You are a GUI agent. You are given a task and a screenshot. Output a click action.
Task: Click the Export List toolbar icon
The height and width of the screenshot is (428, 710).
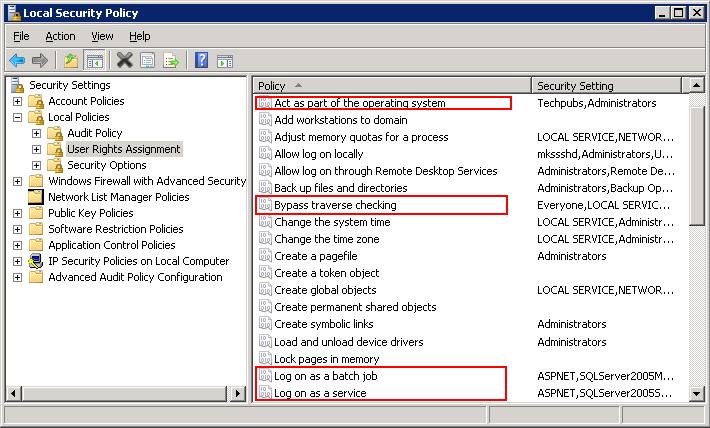[x=171, y=60]
